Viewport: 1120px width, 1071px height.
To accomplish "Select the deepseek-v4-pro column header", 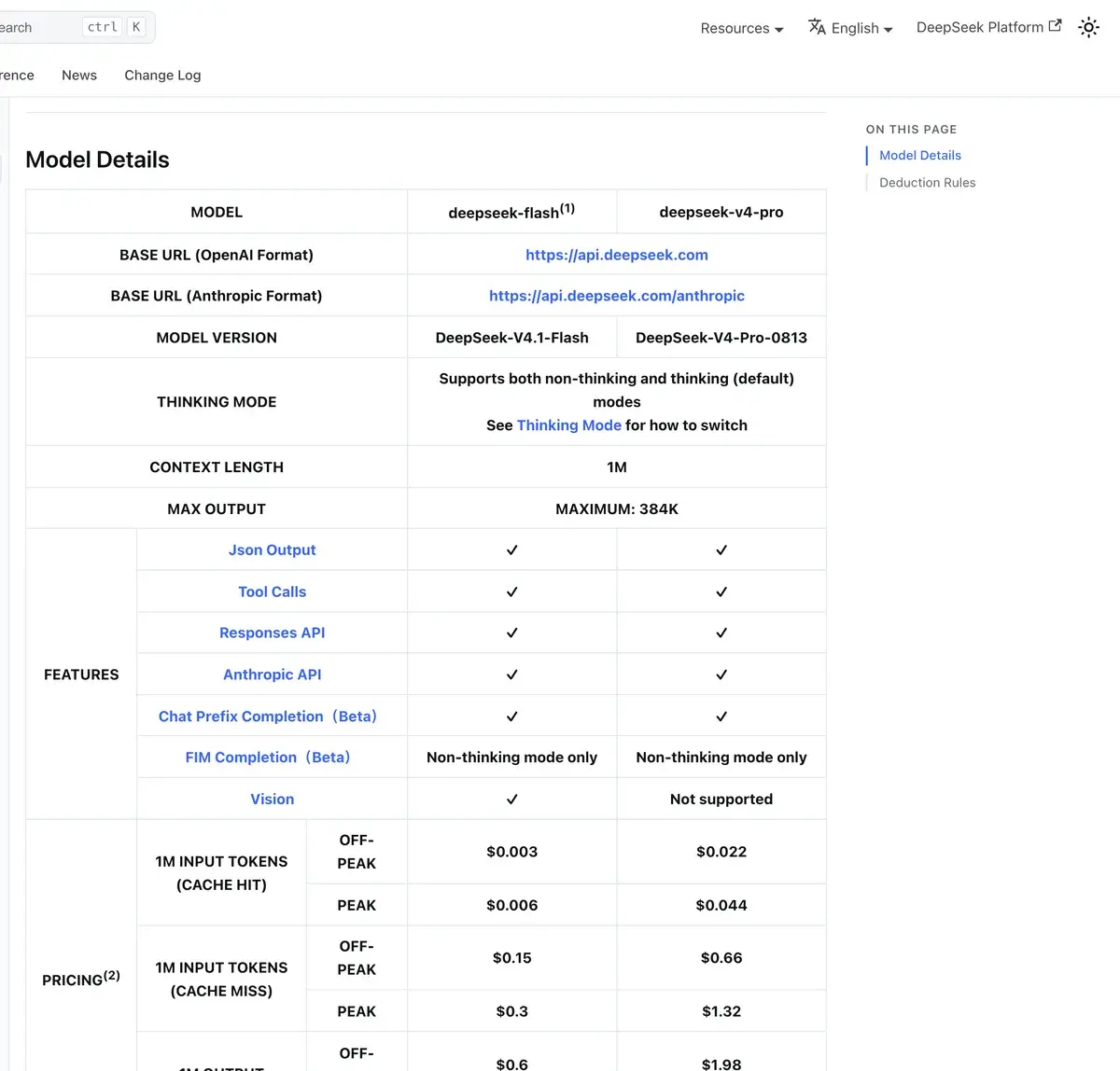I will coord(721,212).
